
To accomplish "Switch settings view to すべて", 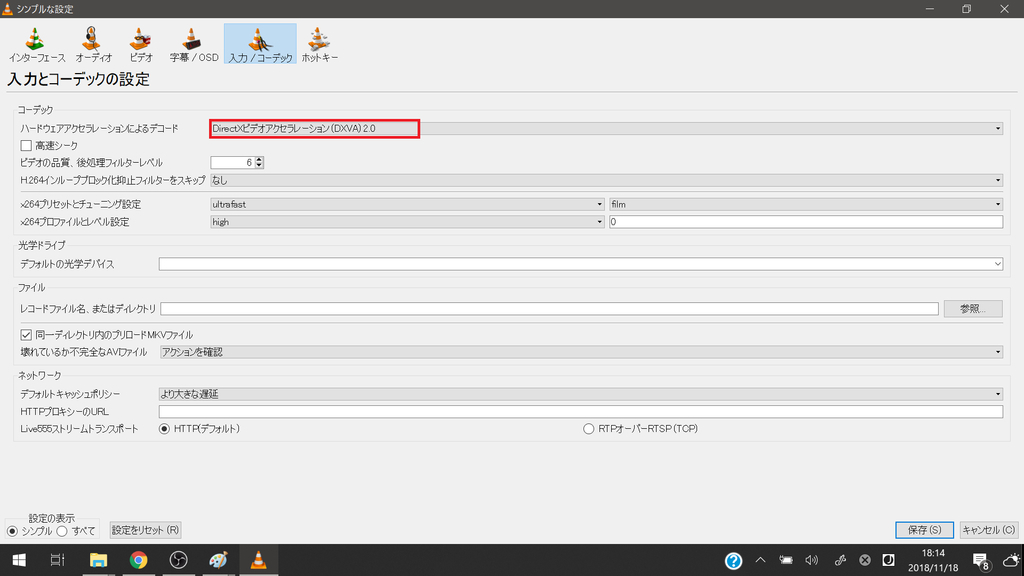I will (x=62, y=531).
